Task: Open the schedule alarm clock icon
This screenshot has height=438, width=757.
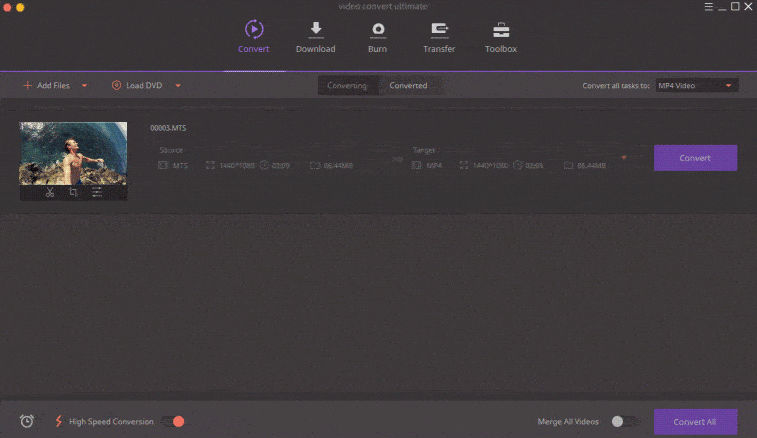Action: tap(27, 421)
